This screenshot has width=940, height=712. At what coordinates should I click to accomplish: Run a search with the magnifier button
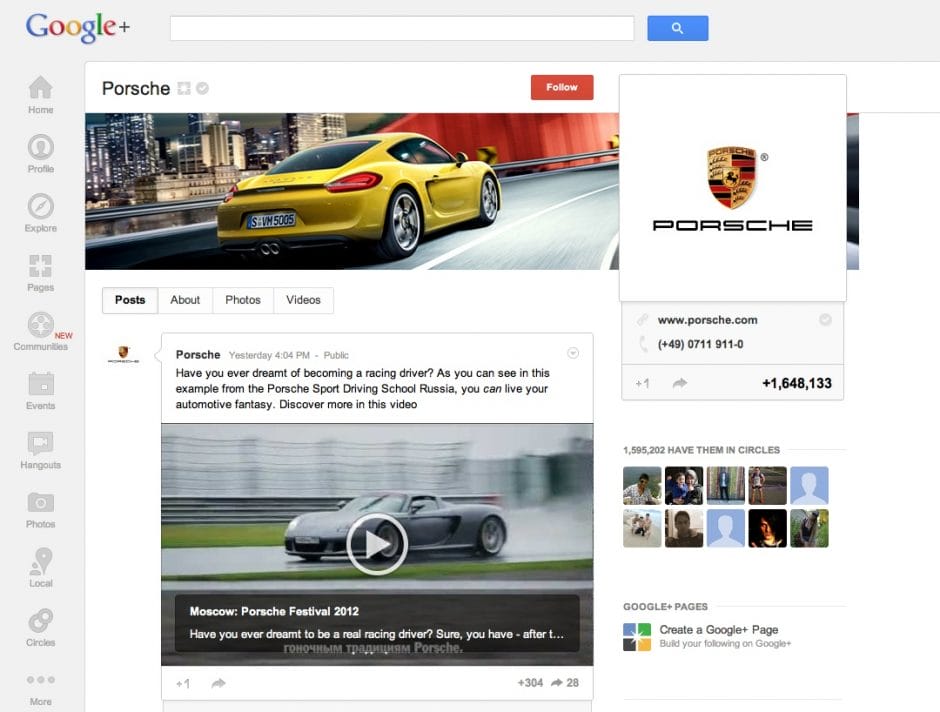coord(677,28)
